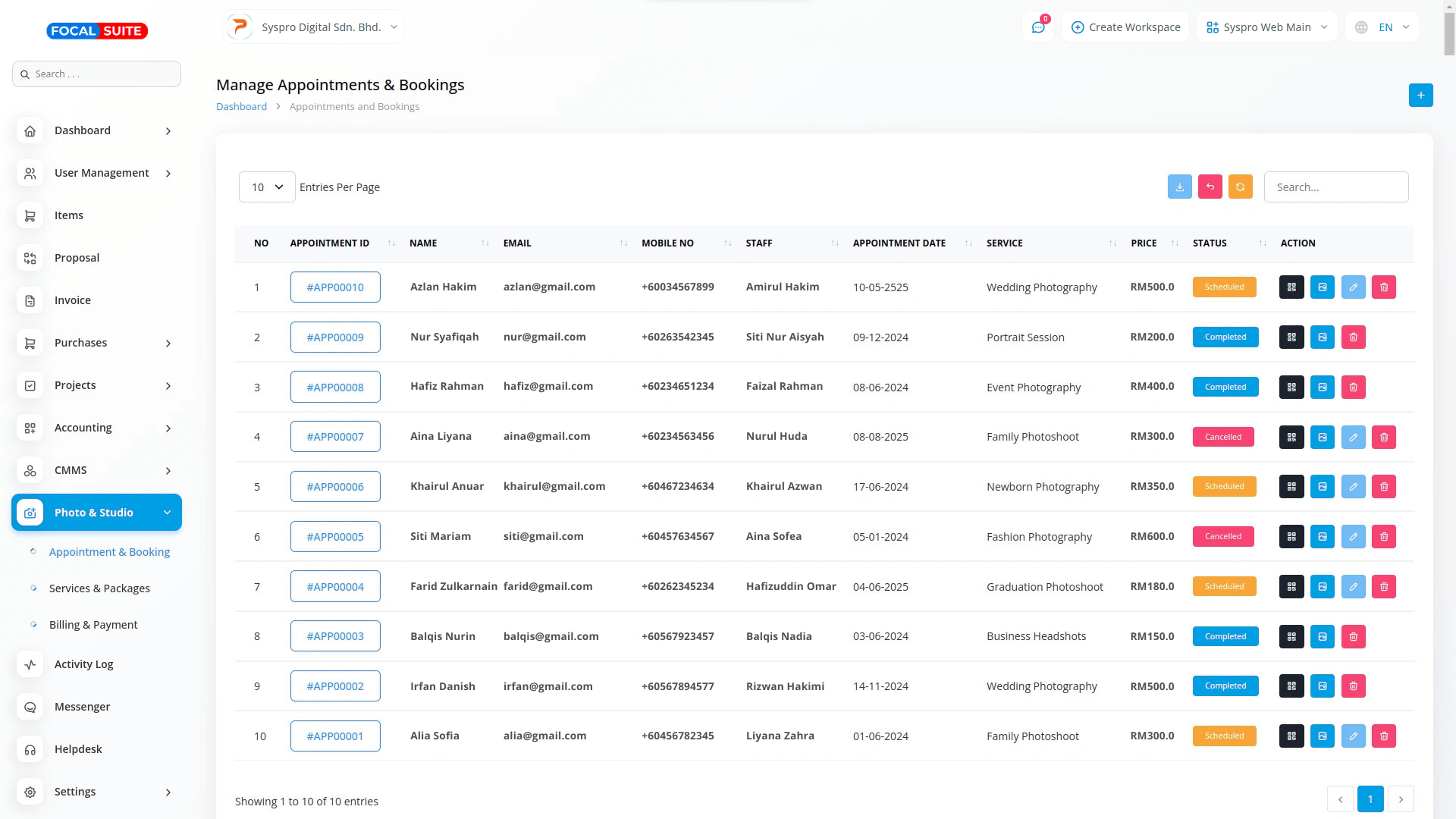Open Services & Packages submenu item

tap(99, 588)
